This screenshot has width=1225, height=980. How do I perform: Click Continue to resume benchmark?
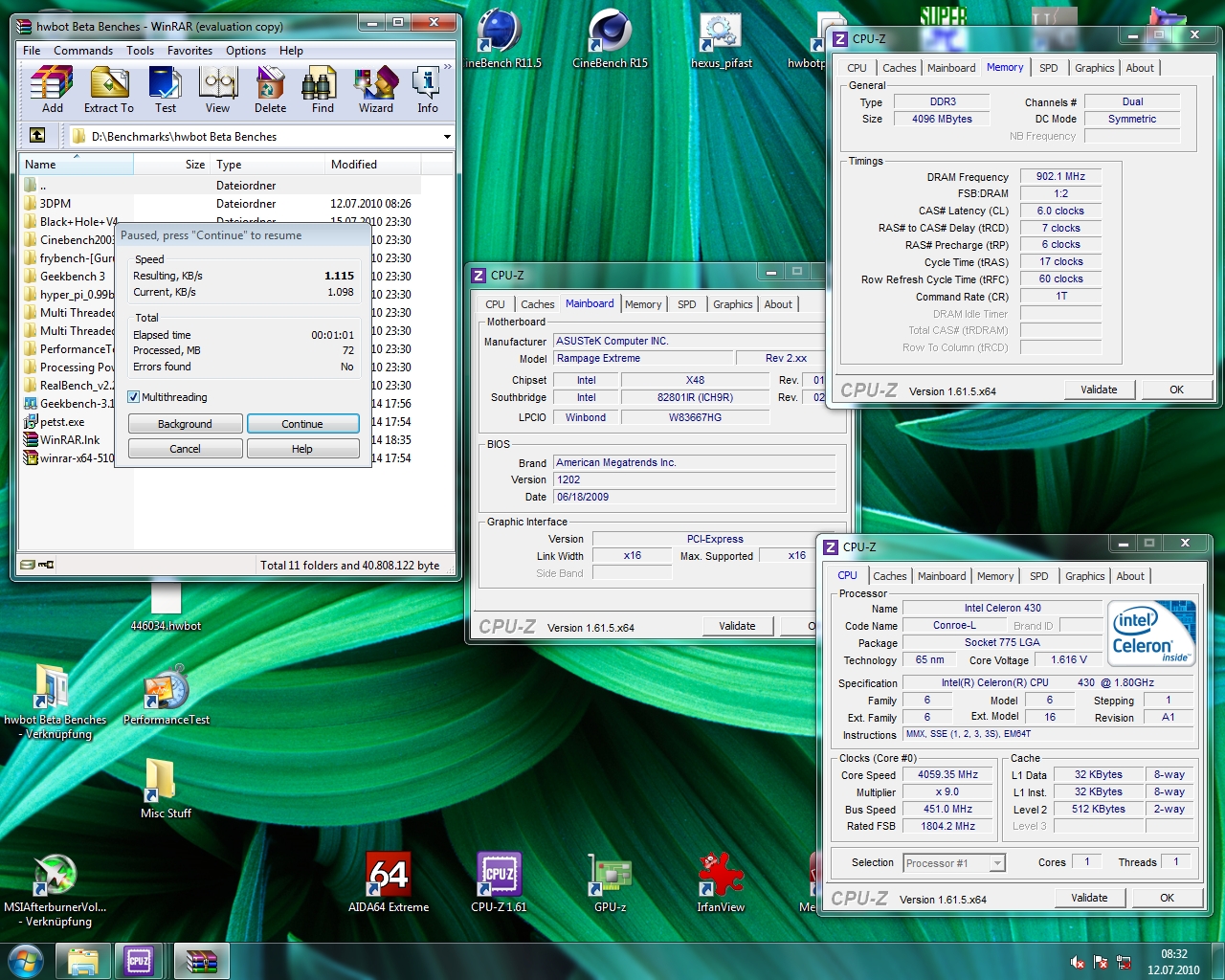pos(302,424)
